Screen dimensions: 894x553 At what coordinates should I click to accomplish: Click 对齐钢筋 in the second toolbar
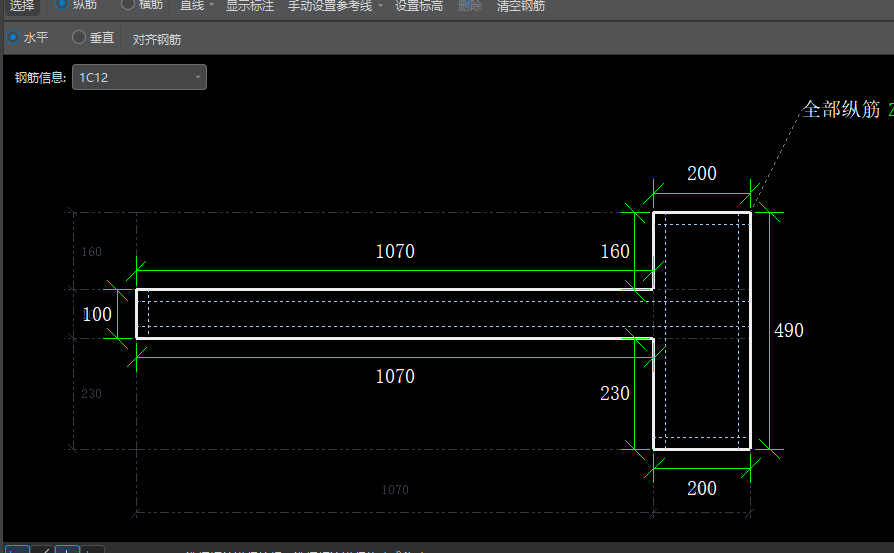click(x=157, y=39)
